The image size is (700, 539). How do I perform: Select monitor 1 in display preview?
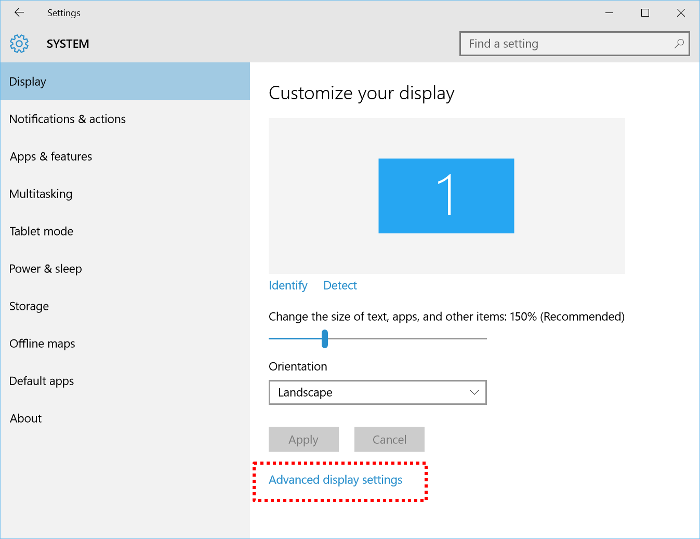point(446,196)
